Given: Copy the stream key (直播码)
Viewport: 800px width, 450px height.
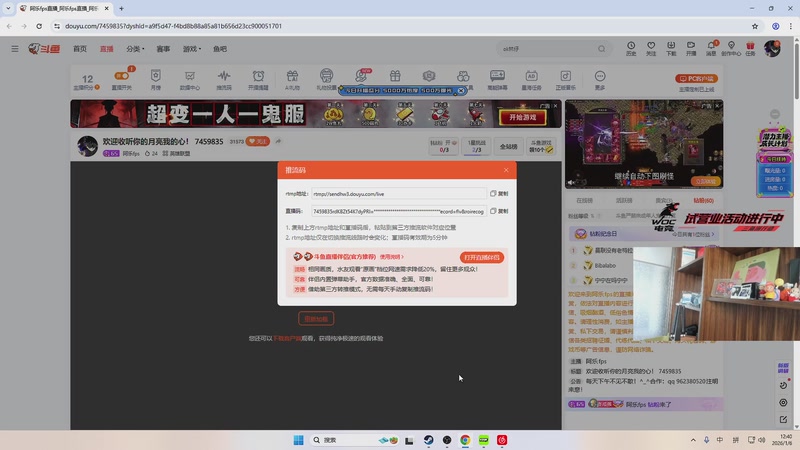Looking at the screenshot, I should pyautogui.click(x=499, y=211).
